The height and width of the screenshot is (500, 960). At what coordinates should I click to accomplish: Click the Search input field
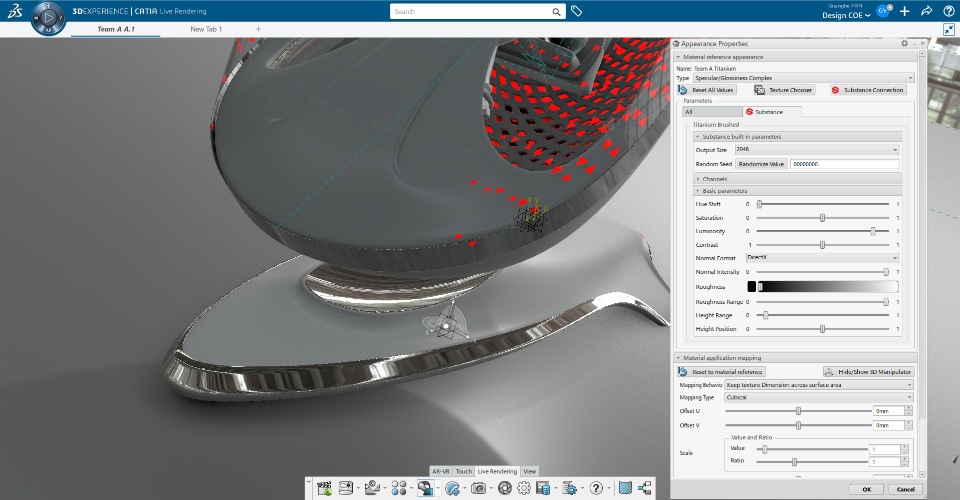point(471,11)
